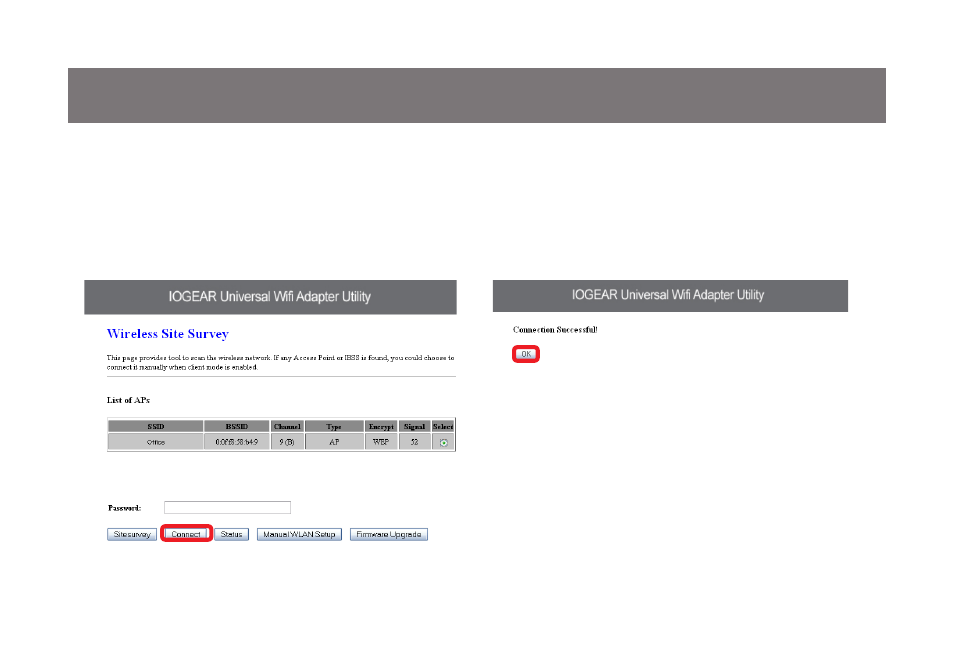
Task: Click the BSSID column header
Action: (x=237, y=426)
